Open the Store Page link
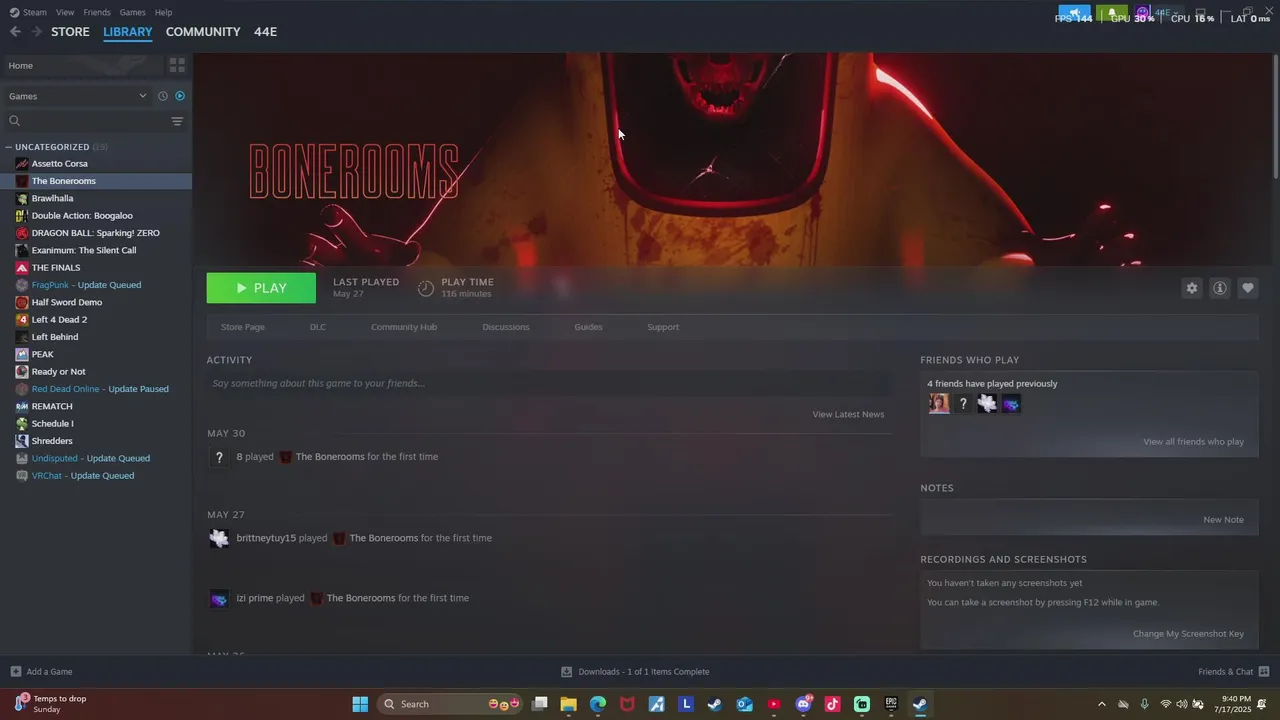 coord(243,327)
